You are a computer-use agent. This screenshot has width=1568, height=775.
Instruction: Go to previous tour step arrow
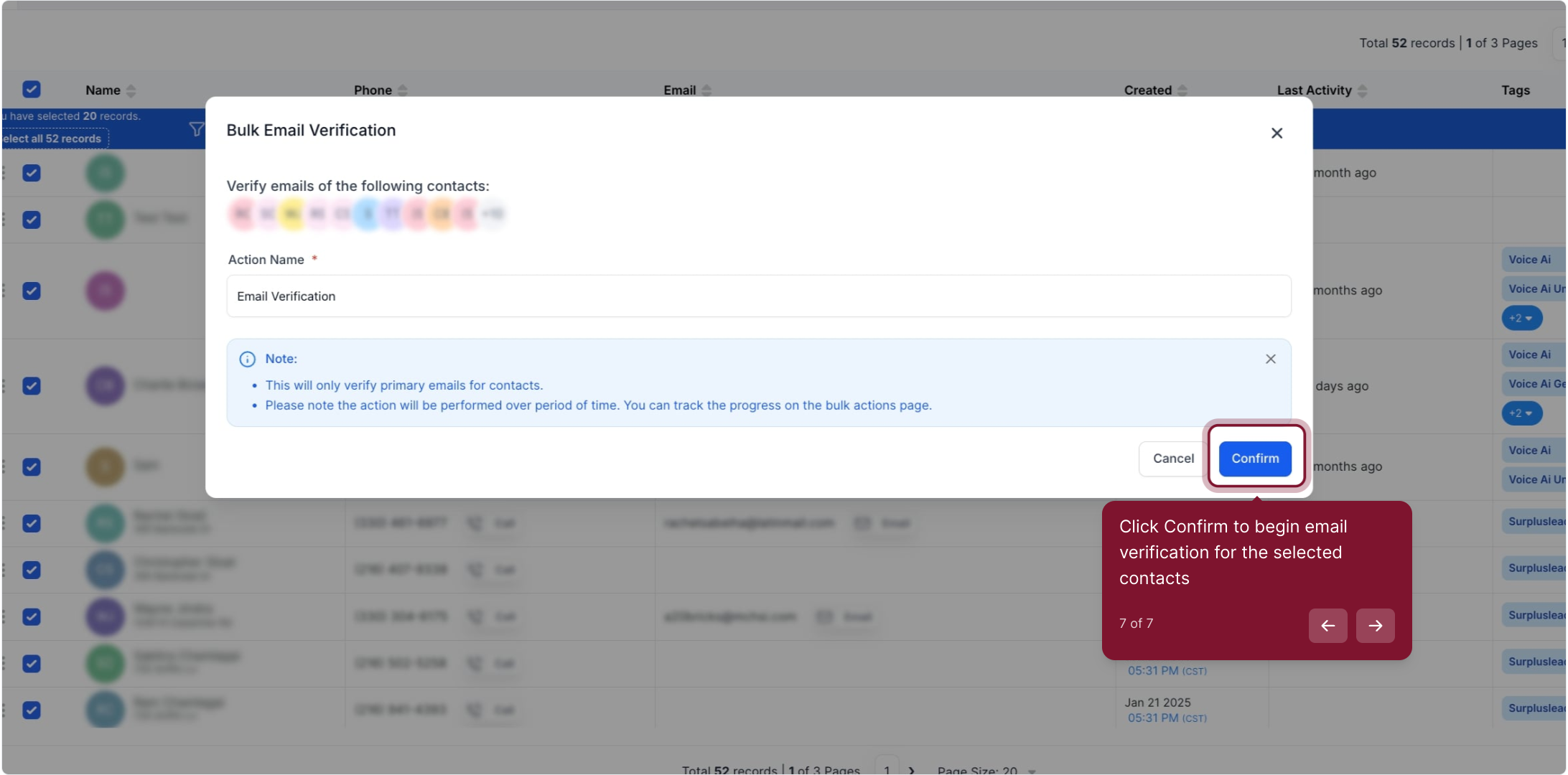pos(1327,626)
